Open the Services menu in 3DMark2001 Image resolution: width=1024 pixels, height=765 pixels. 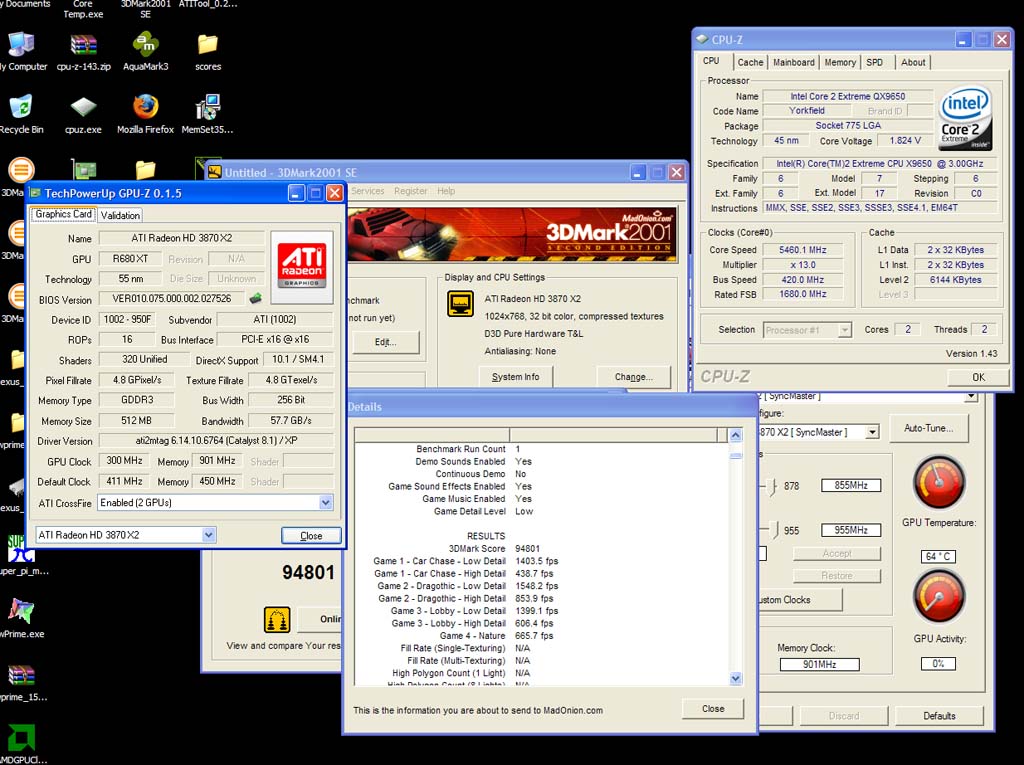click(x=368, y=191)
